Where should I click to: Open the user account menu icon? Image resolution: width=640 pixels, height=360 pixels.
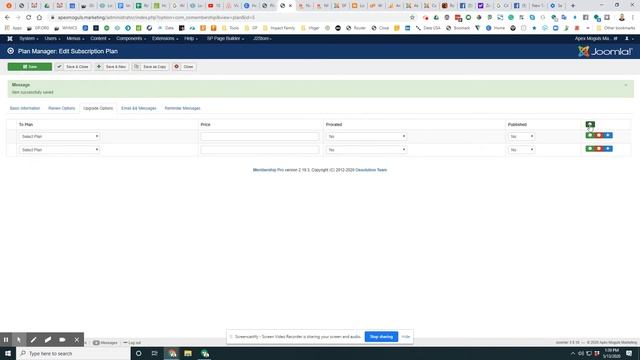(629, 38)
